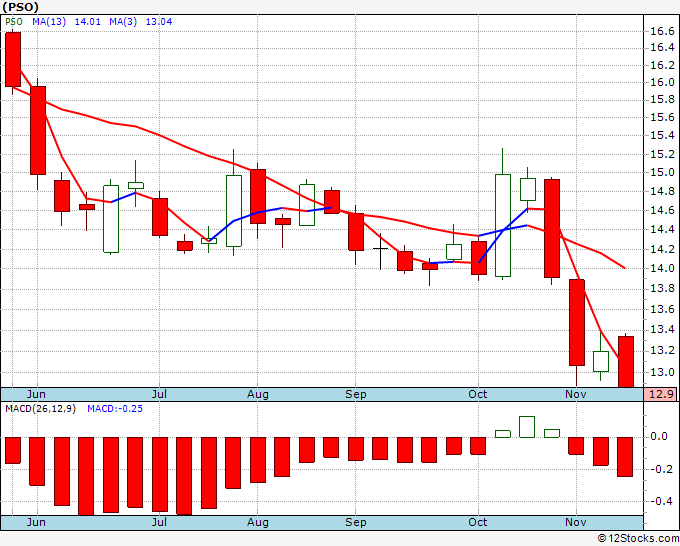Click the 14.01 moving average value
Image resolution: width=680 pixels, height=546 pixels.
(88, 22)
